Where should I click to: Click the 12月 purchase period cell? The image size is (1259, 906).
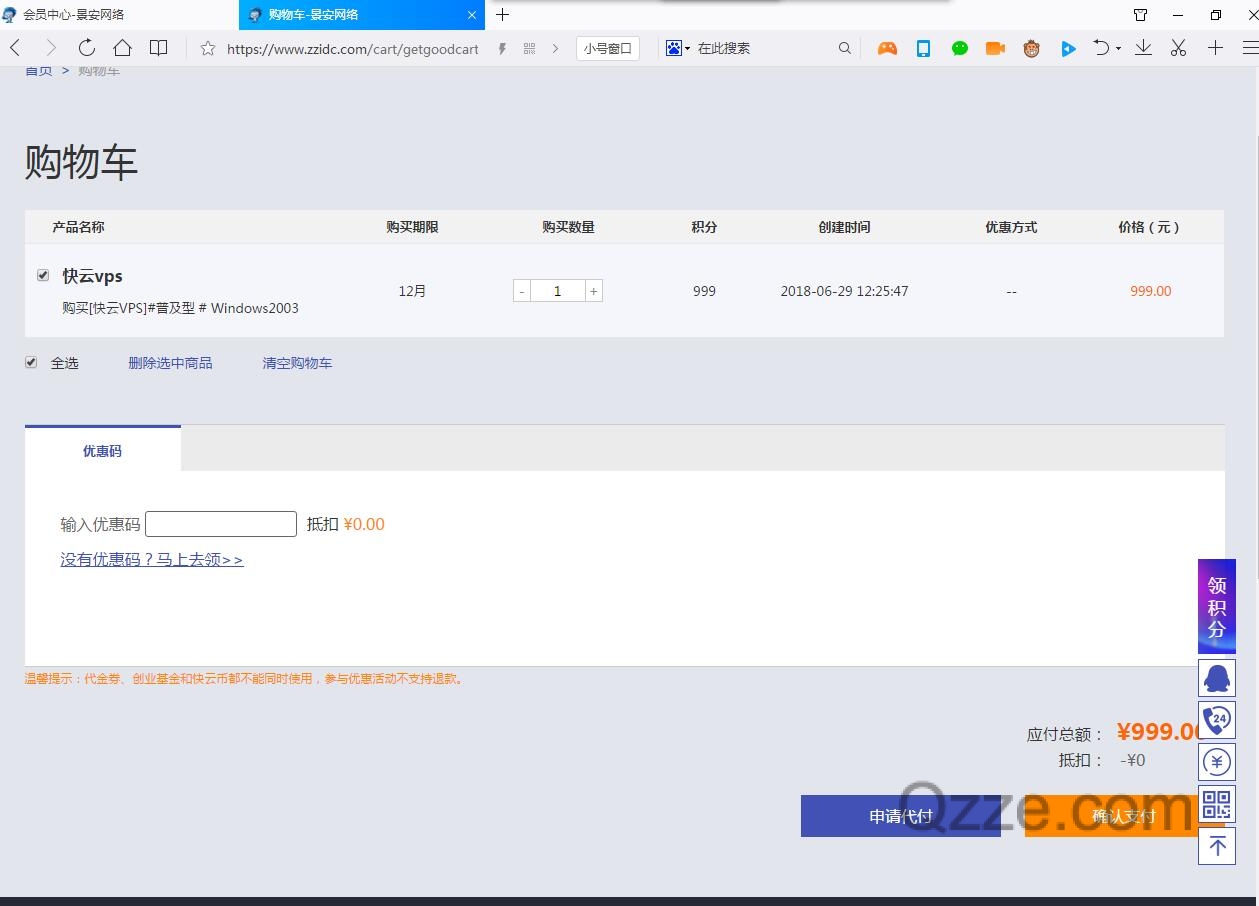(412, 291)
